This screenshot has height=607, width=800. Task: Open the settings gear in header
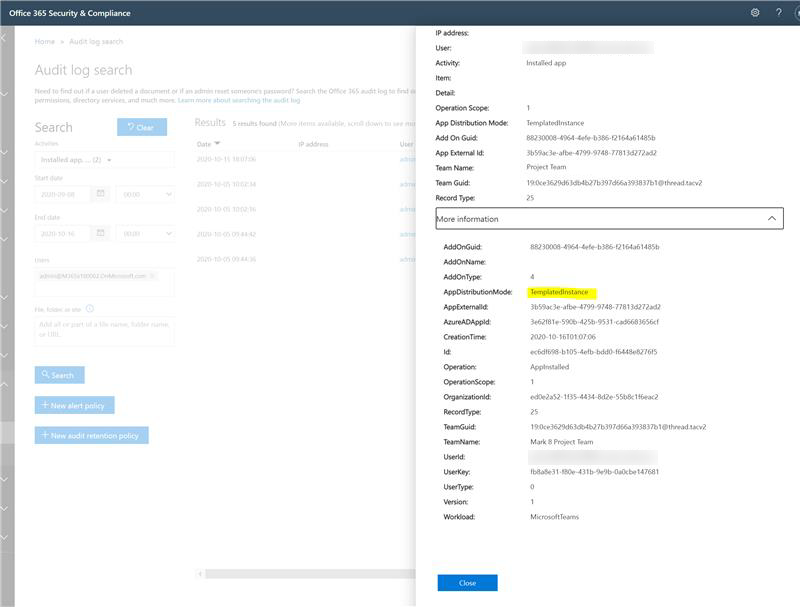(x=755, y=13)
